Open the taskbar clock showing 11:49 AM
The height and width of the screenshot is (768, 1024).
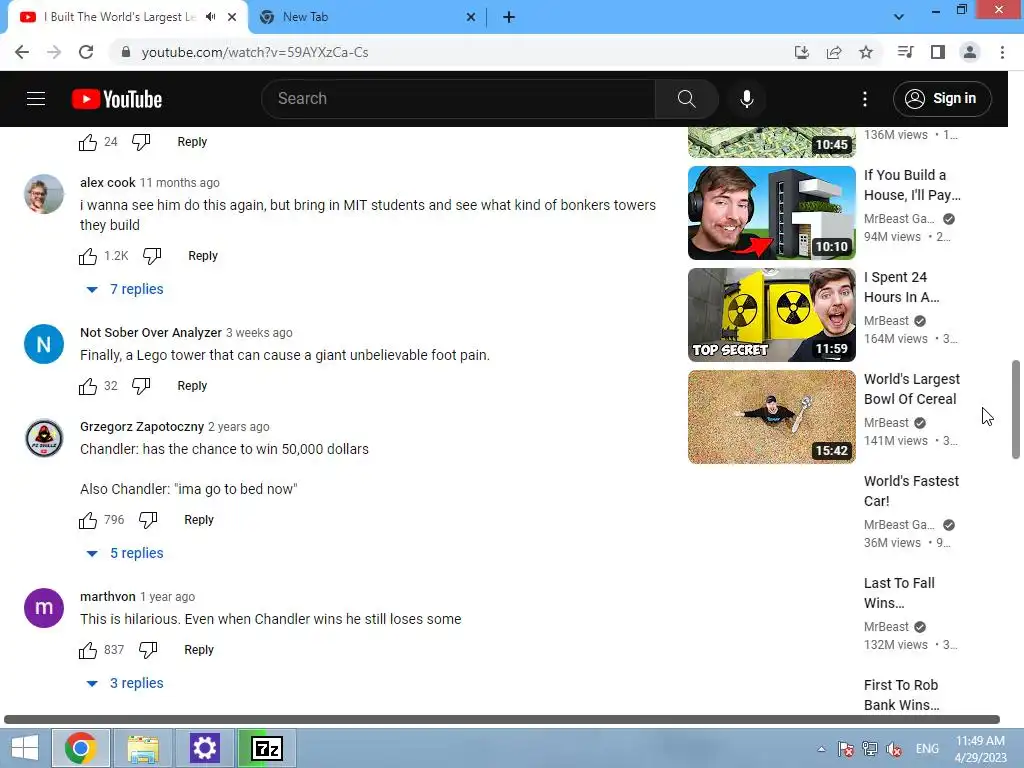(x=980, y=749)
